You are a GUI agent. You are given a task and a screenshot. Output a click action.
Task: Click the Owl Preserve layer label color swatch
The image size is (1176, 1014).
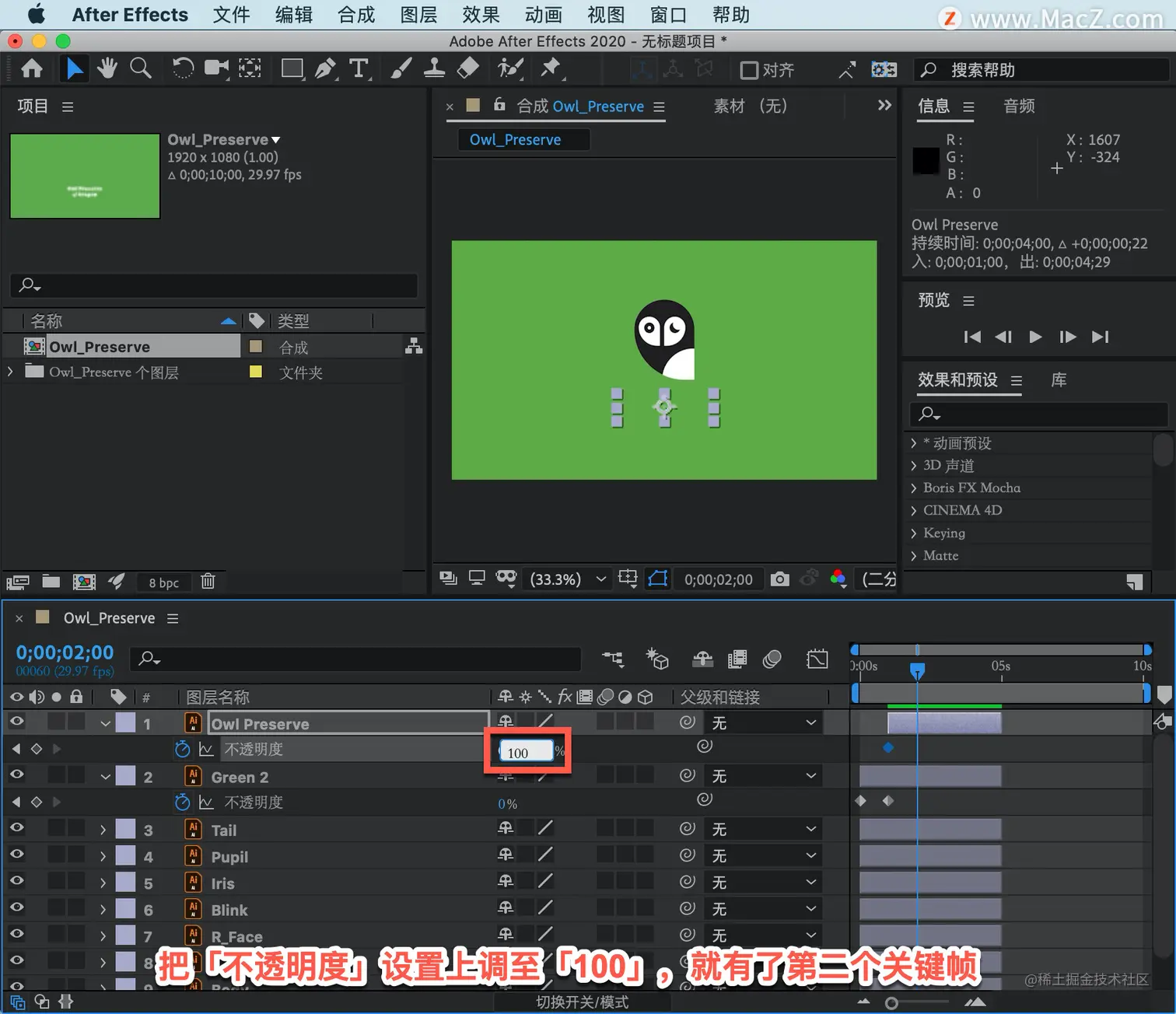(125, 722)
